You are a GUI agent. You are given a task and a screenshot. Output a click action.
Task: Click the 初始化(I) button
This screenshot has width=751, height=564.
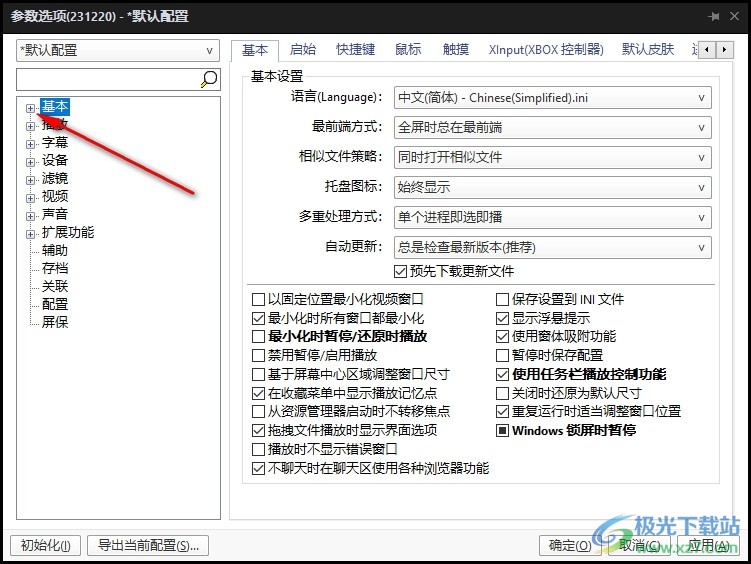pos(46,545)
